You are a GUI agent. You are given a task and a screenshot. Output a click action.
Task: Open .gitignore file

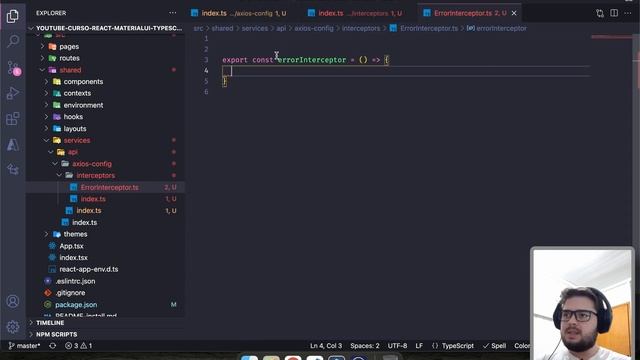pos(106,293)
